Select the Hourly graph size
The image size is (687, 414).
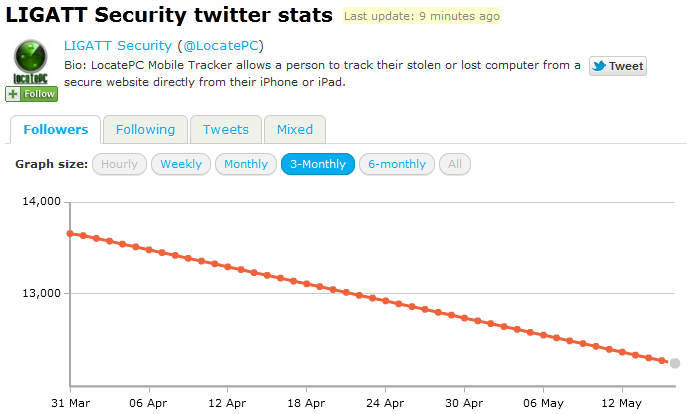(120, 164)
